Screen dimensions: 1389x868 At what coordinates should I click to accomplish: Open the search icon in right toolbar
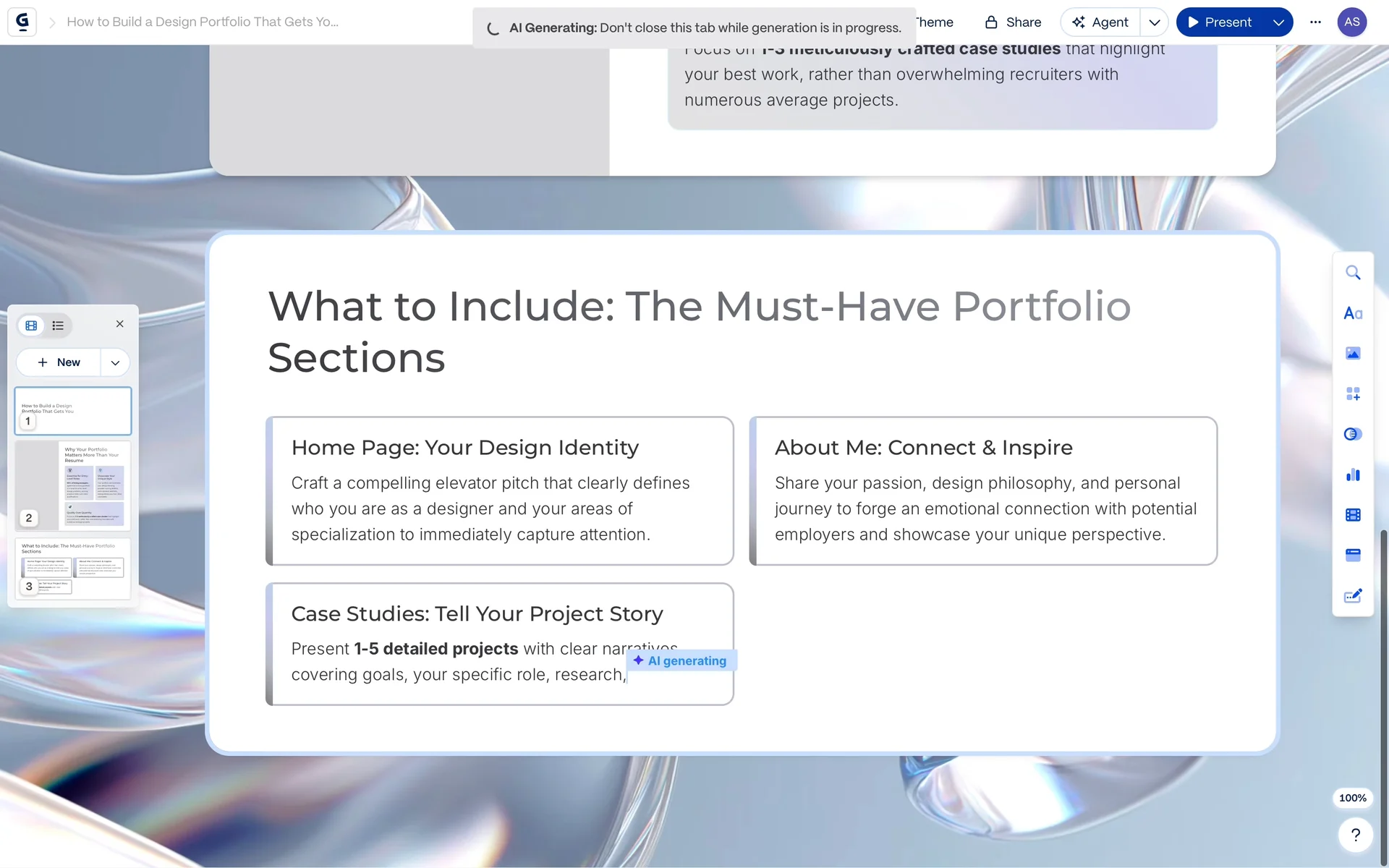1352,273
